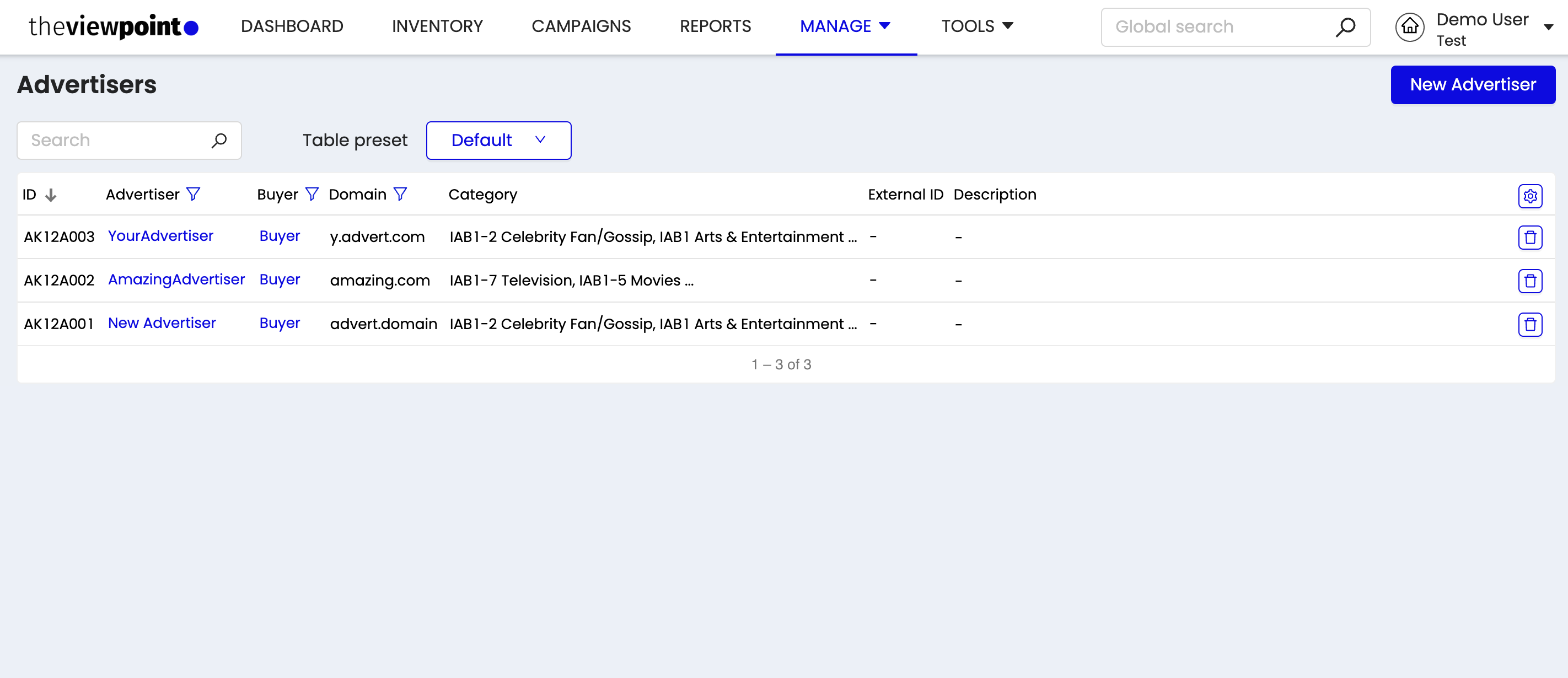The height and width of the screenshot is (678, 1568).
Task: Select the AK12A003 ID cell
Action: [x=59, y=238]
